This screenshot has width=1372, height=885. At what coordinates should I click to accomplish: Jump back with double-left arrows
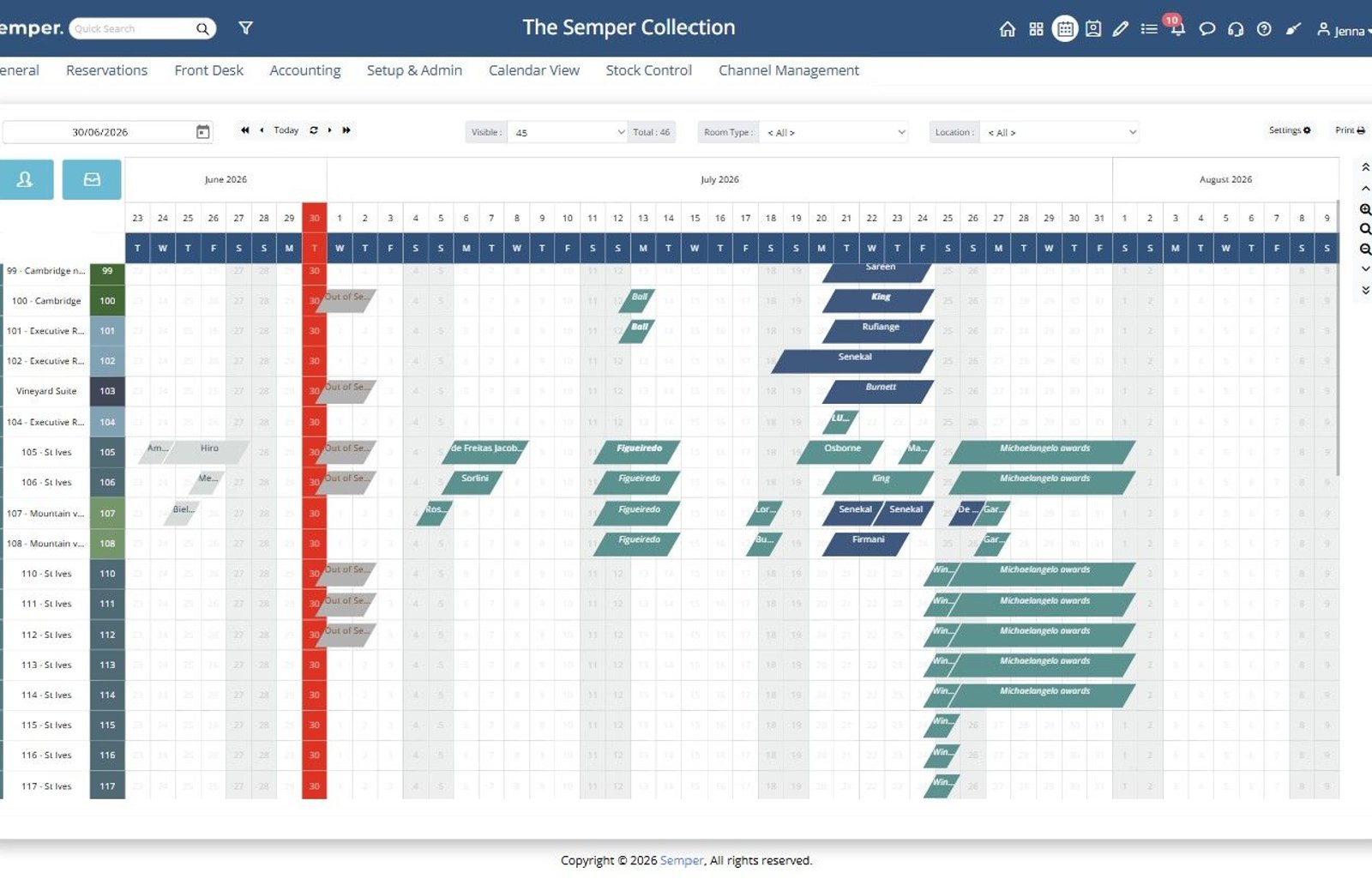point(245,130)
